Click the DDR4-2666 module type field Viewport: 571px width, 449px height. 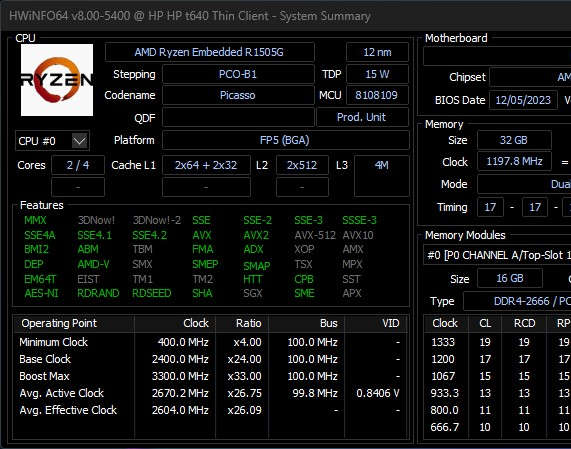tap(517, 301)
